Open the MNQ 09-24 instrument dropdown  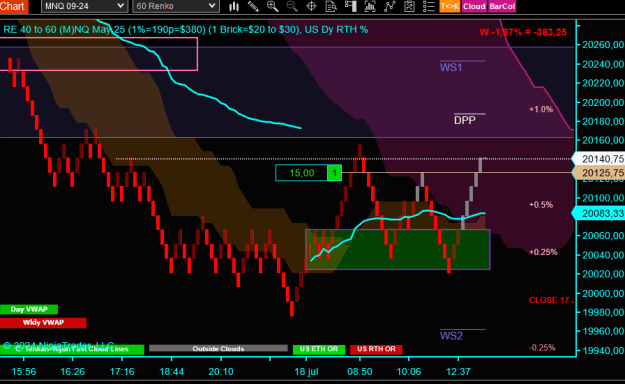click(x=84, y=6)
